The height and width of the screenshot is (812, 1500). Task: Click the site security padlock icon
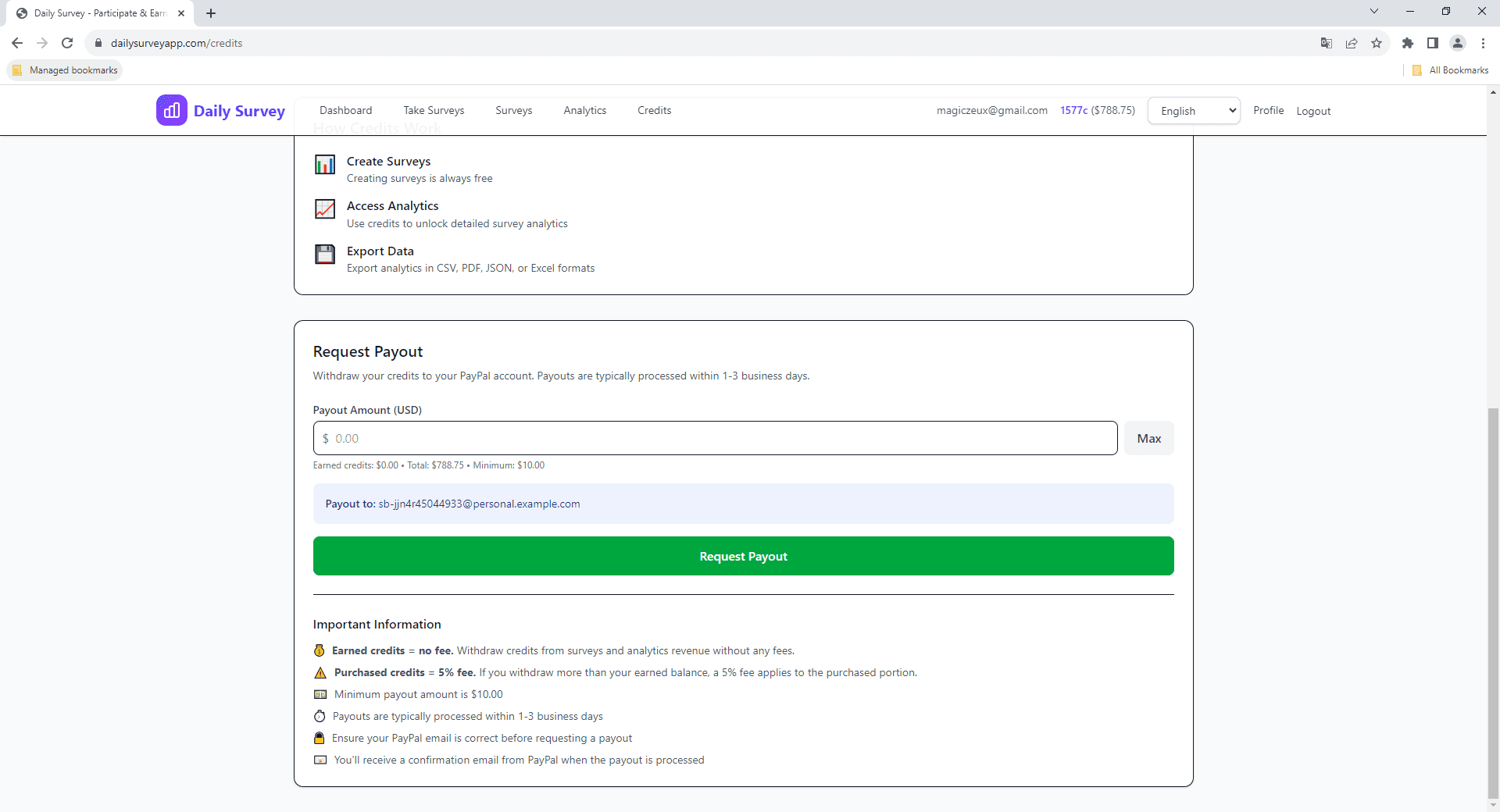[x=98, y=43]
